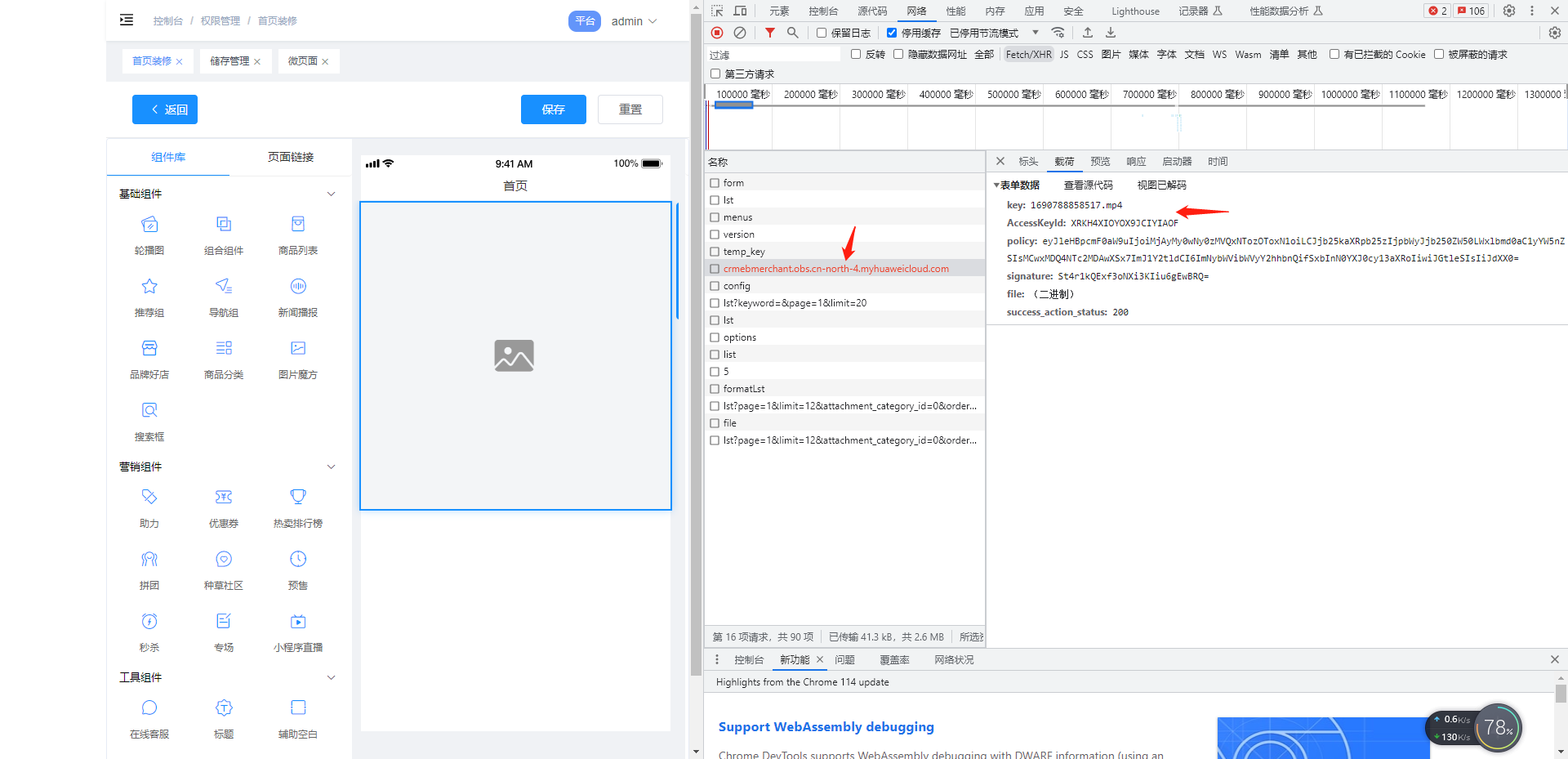Image resolution: width=1568 pixels, height=759 pixels.
Task: Add the 商品列表 component
Action: pyautogui.click(x=298, y=234)
